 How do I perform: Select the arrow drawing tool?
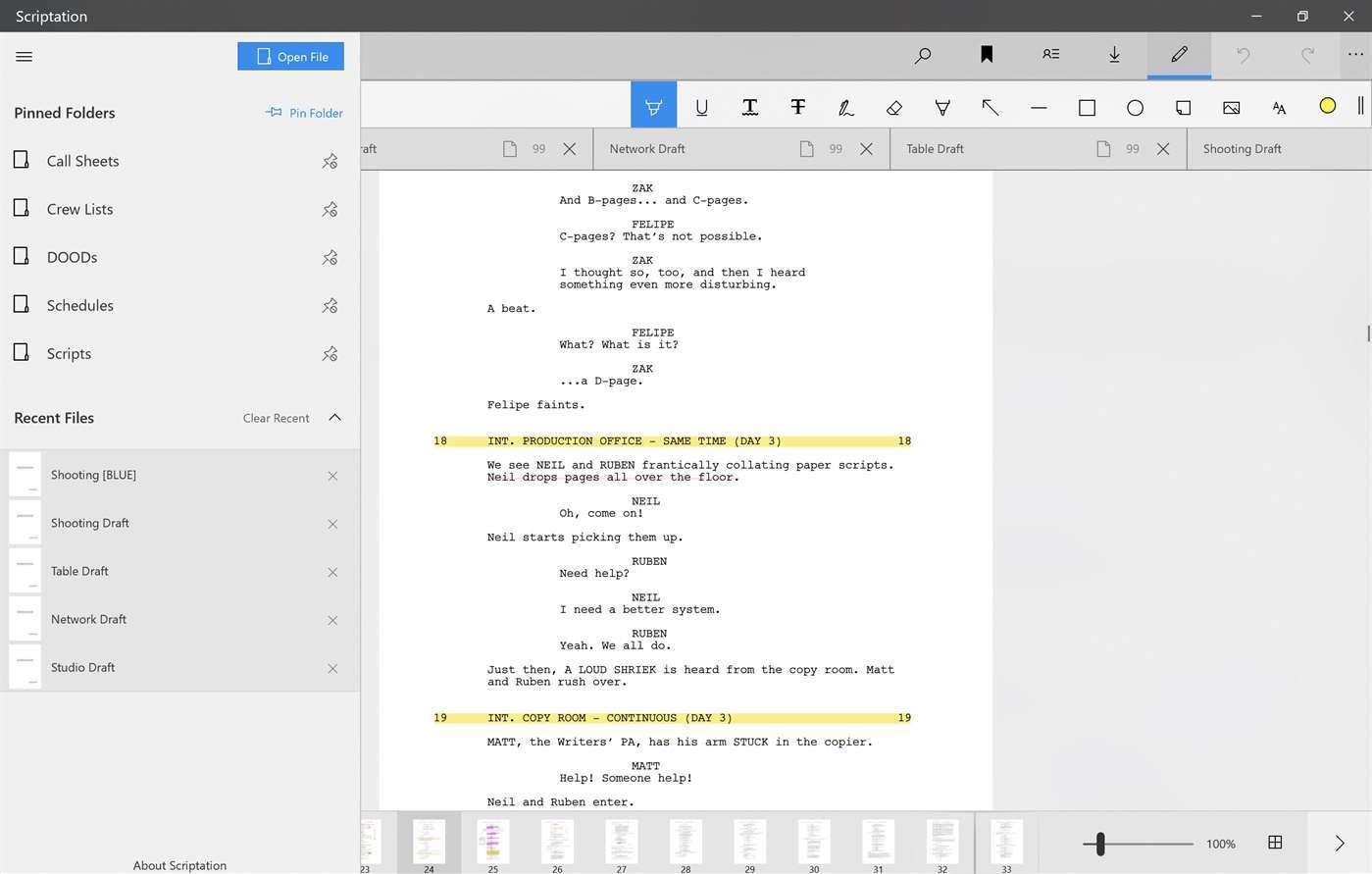[991, 107]
